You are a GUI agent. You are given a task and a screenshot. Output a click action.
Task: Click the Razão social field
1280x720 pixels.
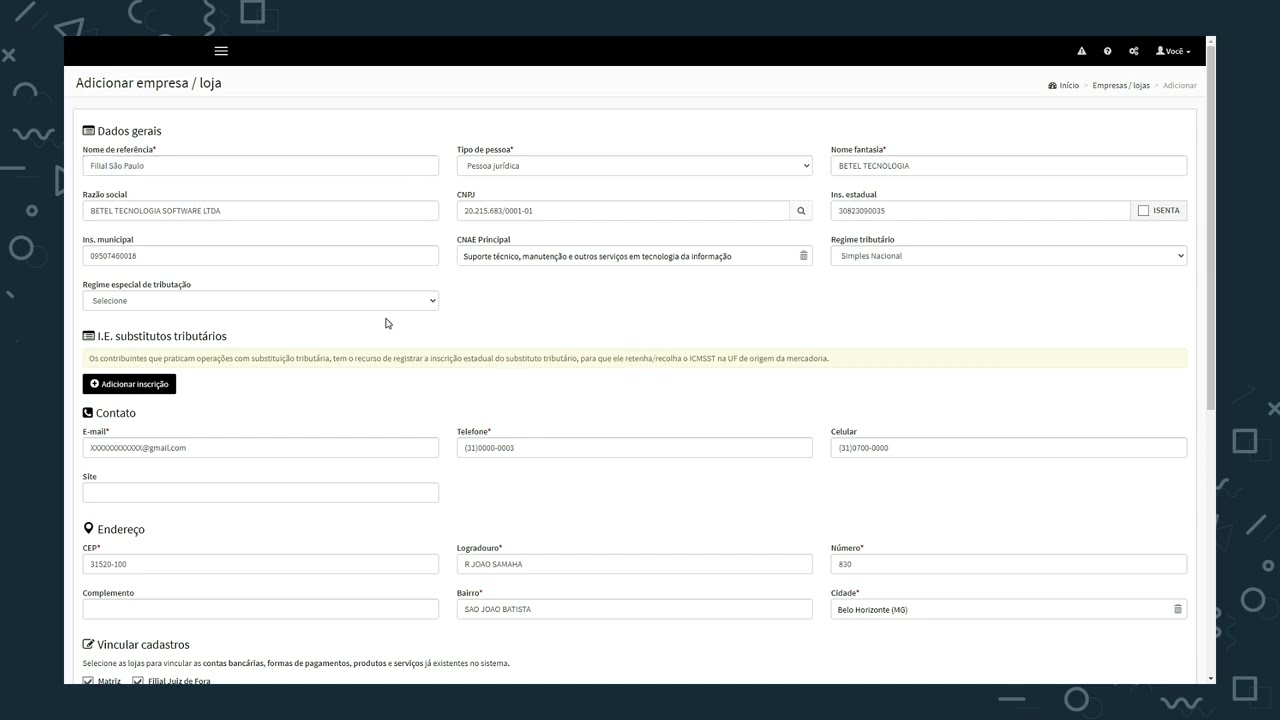[261, 211]
